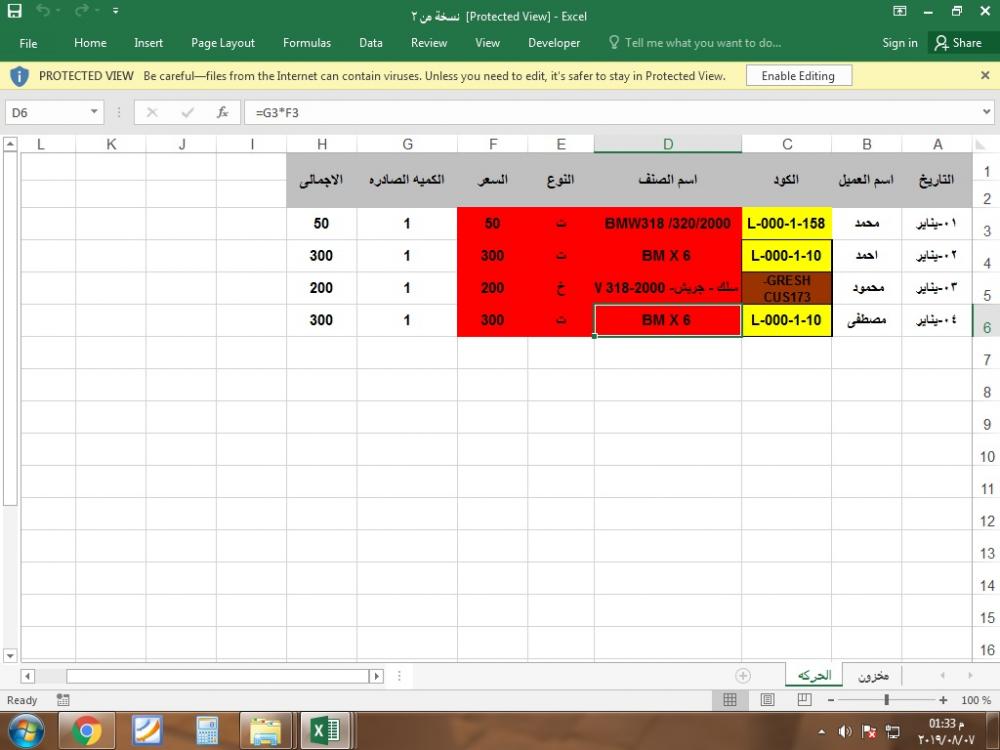This screenshot has width=1000, height=750.
Task: Click the Redo arrow icon
Action: 81,11
